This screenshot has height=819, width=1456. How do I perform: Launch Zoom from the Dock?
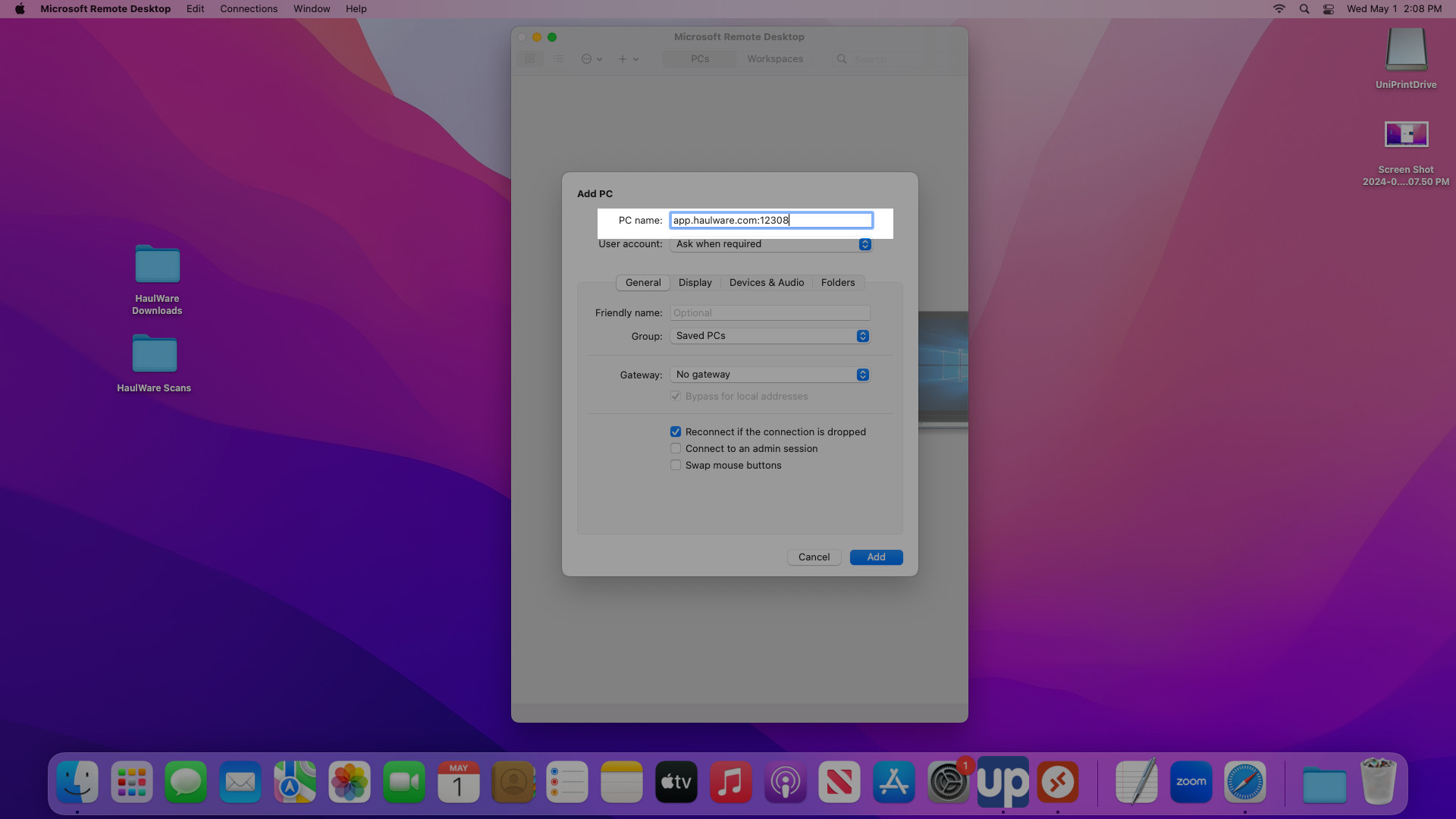coord(1191,782)
